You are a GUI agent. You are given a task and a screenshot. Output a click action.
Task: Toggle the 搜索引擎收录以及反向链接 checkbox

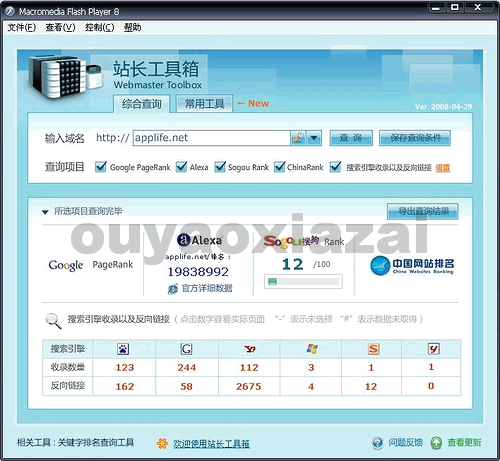pyautogui.click(x=335, y=167)
